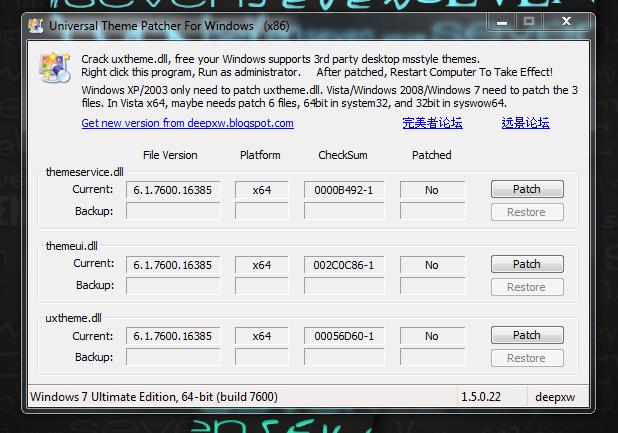This screenshot has height=433, width=618.
Task: Click themeservice.dll backup patched field
Action: [432, 211]
